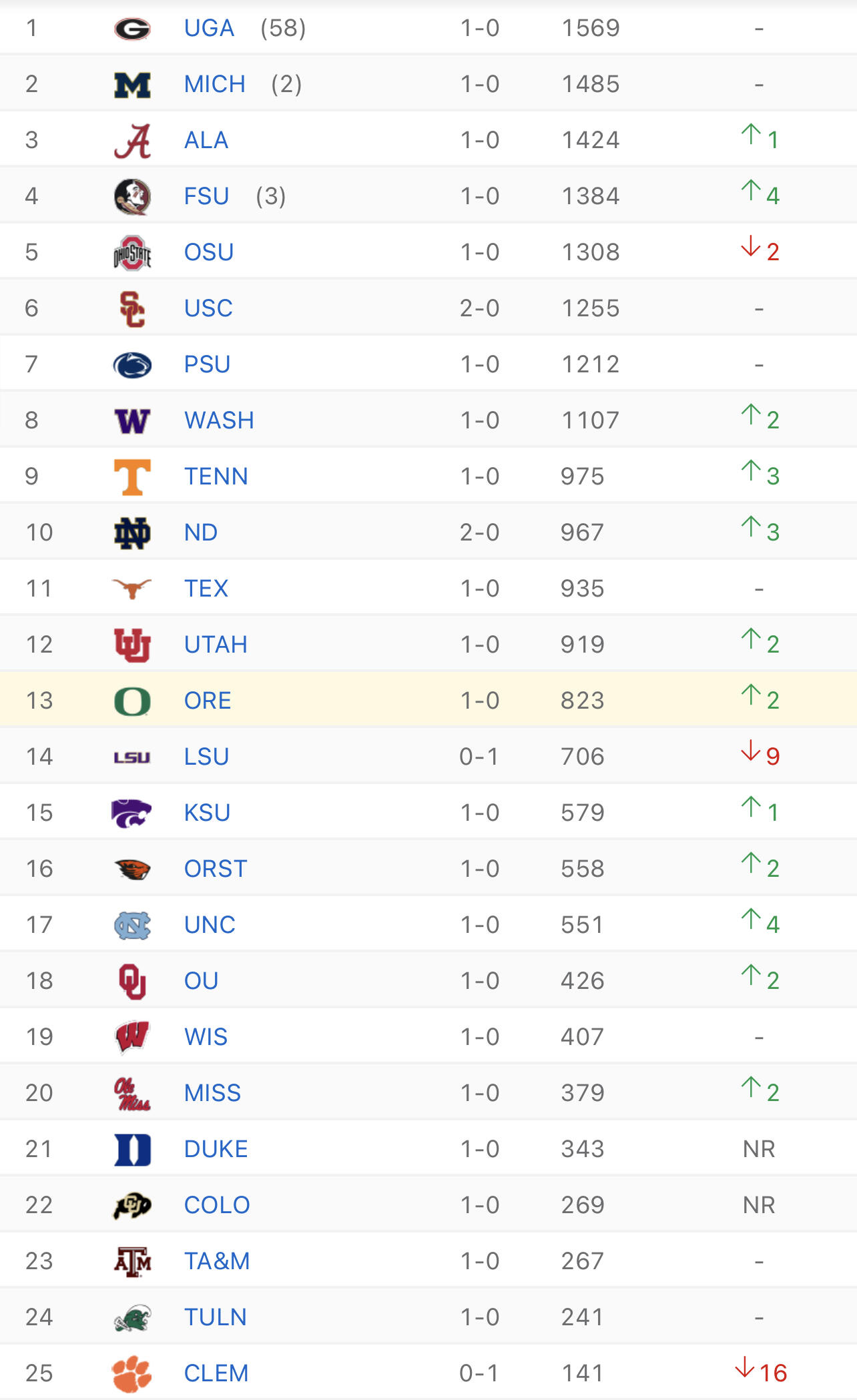857x1400 pixels.
Task: Tap the Colorado Buffaloes logo
Action: coord(132,1205)
